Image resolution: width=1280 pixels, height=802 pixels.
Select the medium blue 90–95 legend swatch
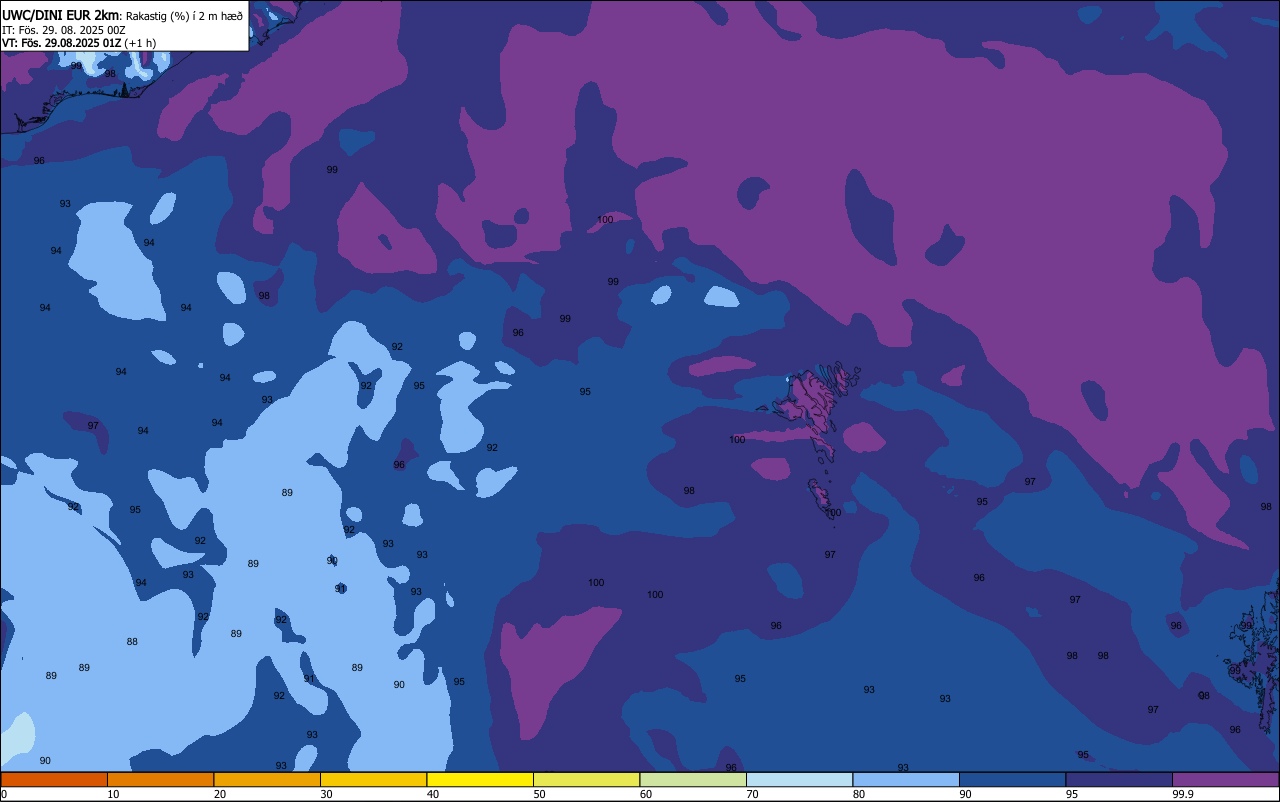click(x=1012, y=779)
